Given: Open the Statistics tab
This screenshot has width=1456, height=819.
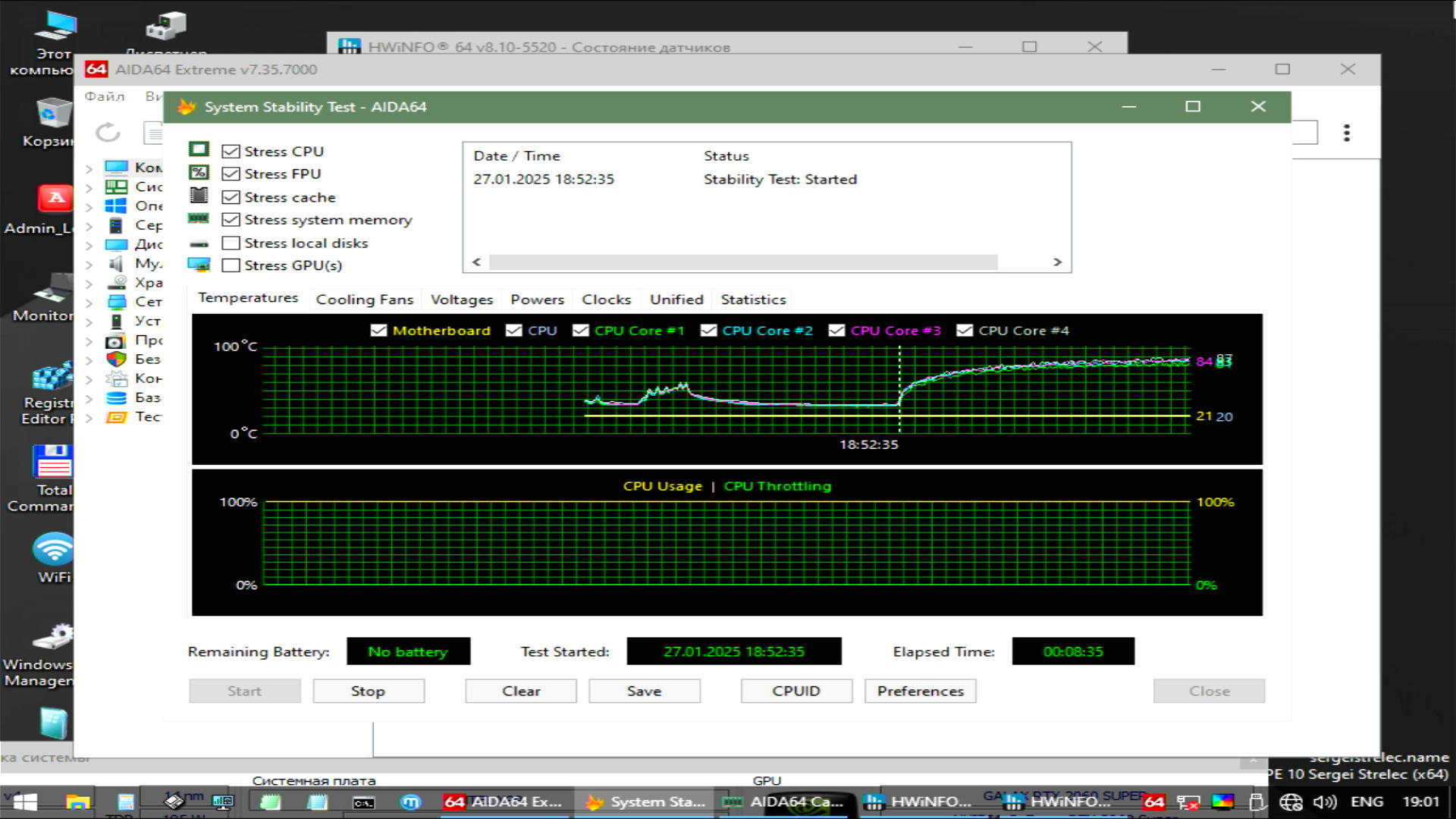Looking at the screenshot, I should click(753, 300).
